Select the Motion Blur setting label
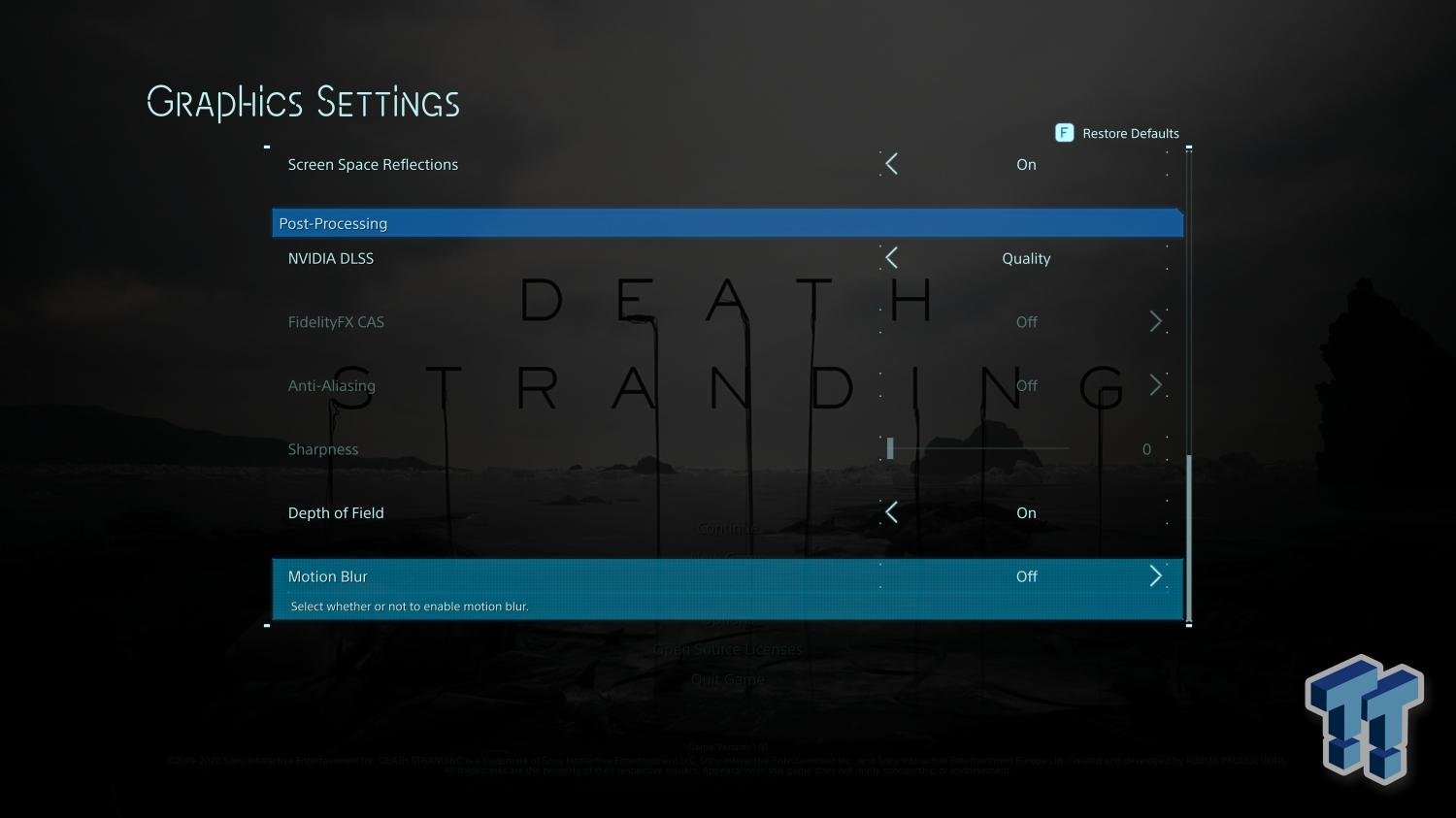 click(x=328, y=576)
